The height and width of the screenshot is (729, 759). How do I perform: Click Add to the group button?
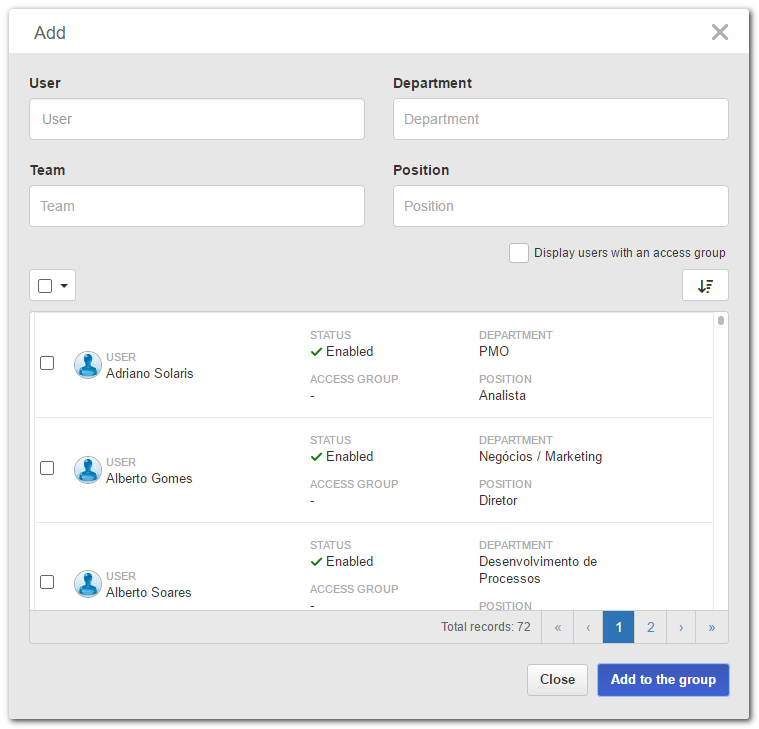click(x=663, y=680)
